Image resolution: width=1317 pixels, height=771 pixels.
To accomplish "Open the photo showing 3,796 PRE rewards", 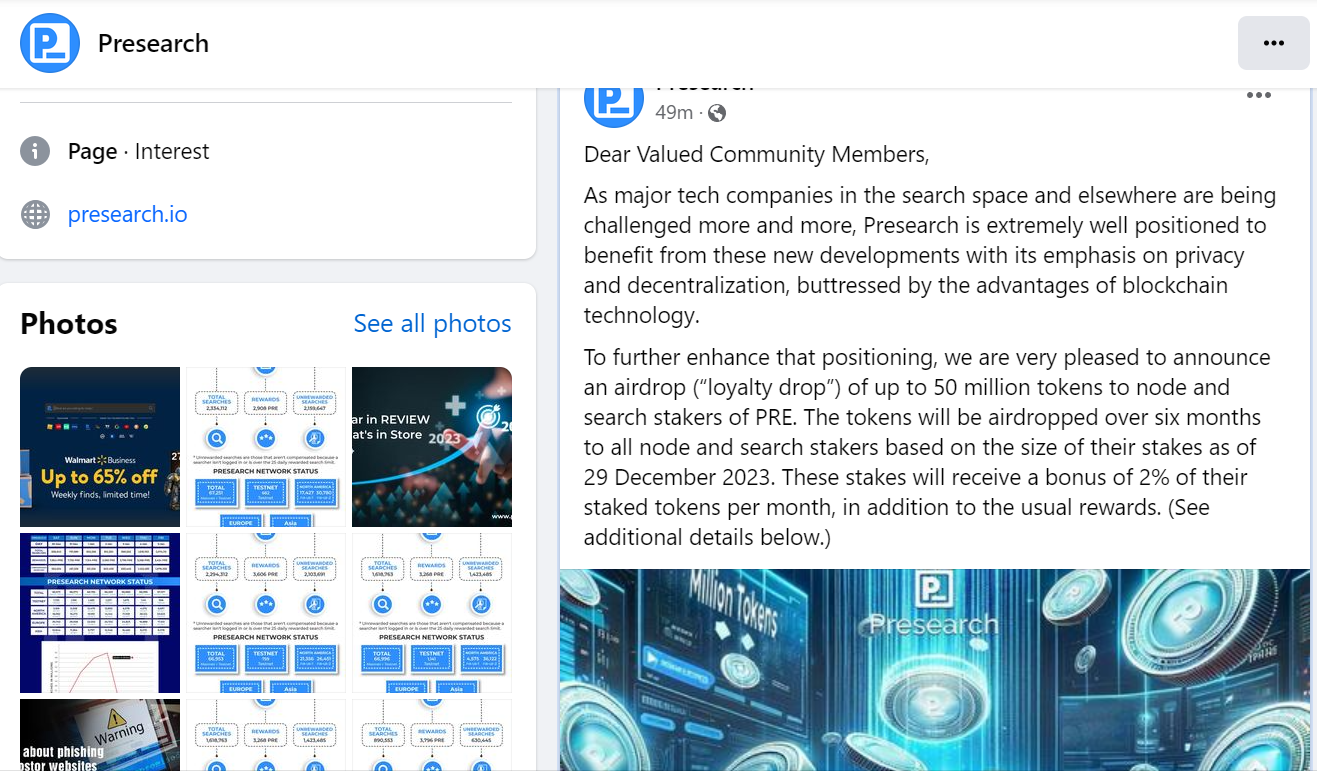I will 432,735.
